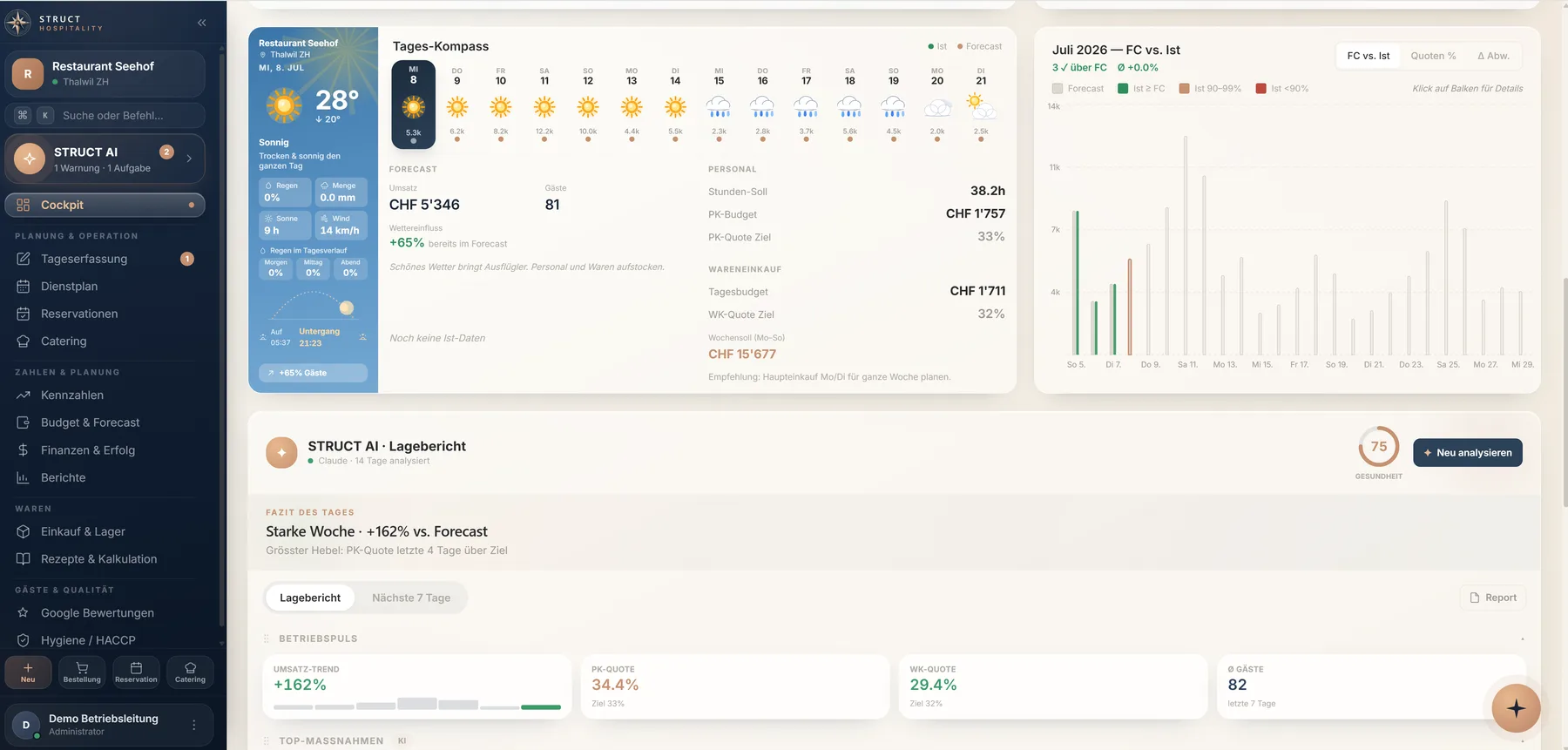
Task: Click the So 5. green bar in chart
Action: 1077,282
